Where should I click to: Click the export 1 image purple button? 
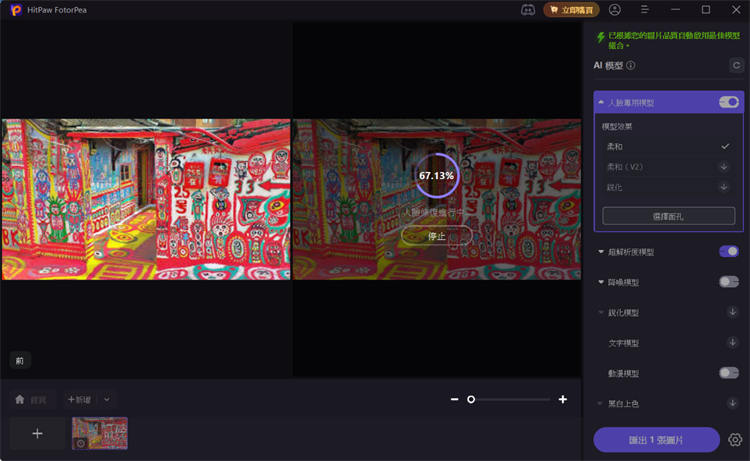[x=656, y=439]
